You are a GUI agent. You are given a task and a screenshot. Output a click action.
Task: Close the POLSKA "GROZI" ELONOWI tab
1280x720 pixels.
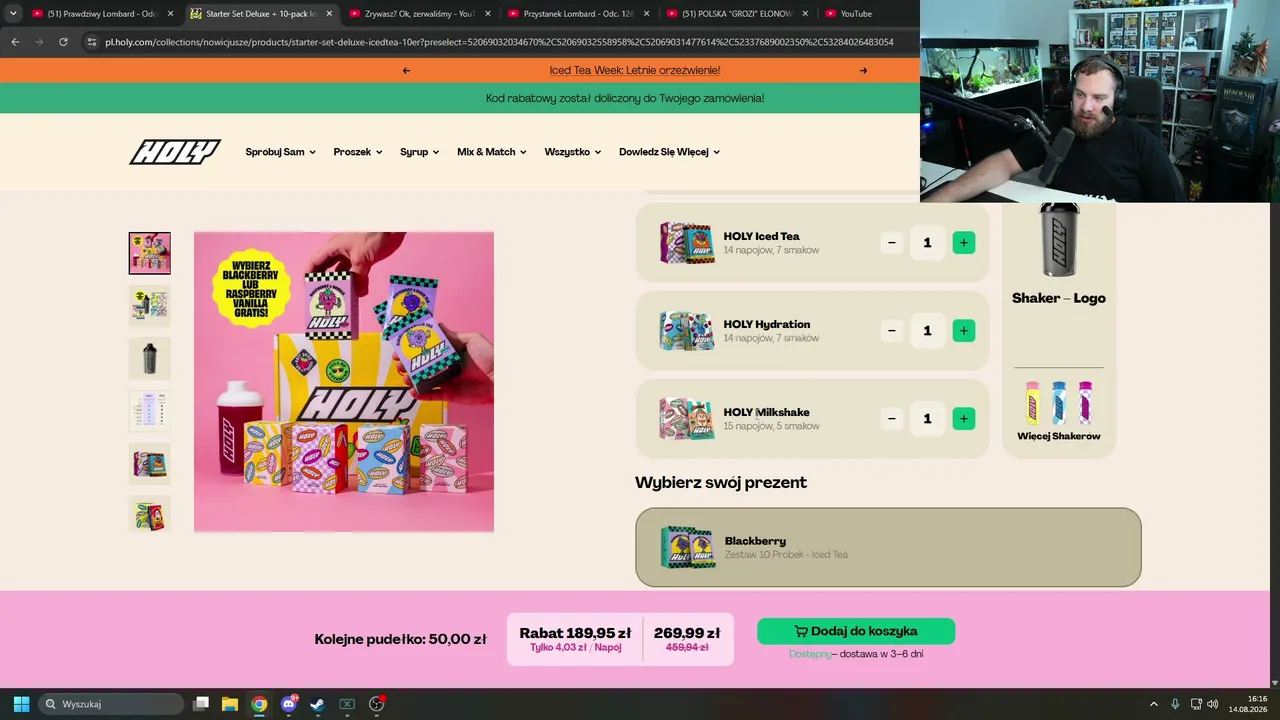coord(805,14)
